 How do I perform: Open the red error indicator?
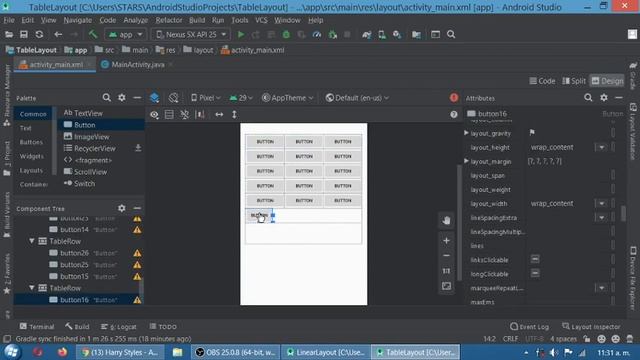click(453, 98)
